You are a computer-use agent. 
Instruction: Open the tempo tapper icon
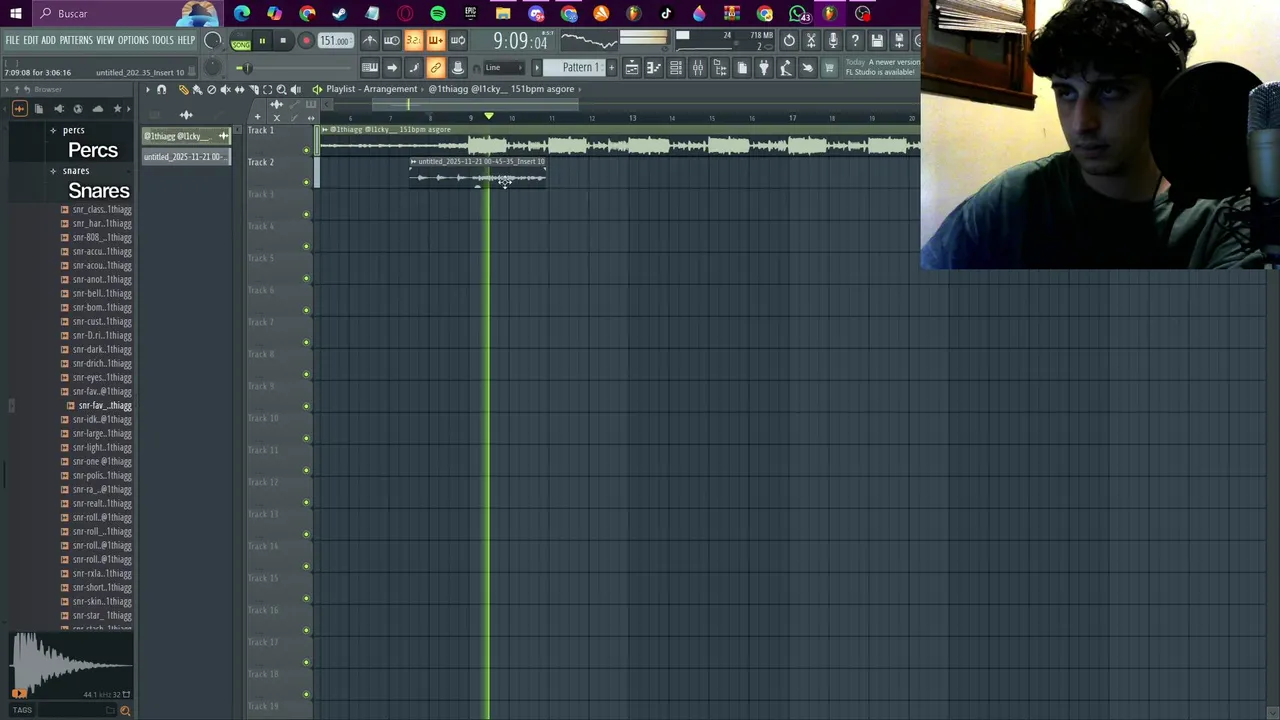pos(785,67)
